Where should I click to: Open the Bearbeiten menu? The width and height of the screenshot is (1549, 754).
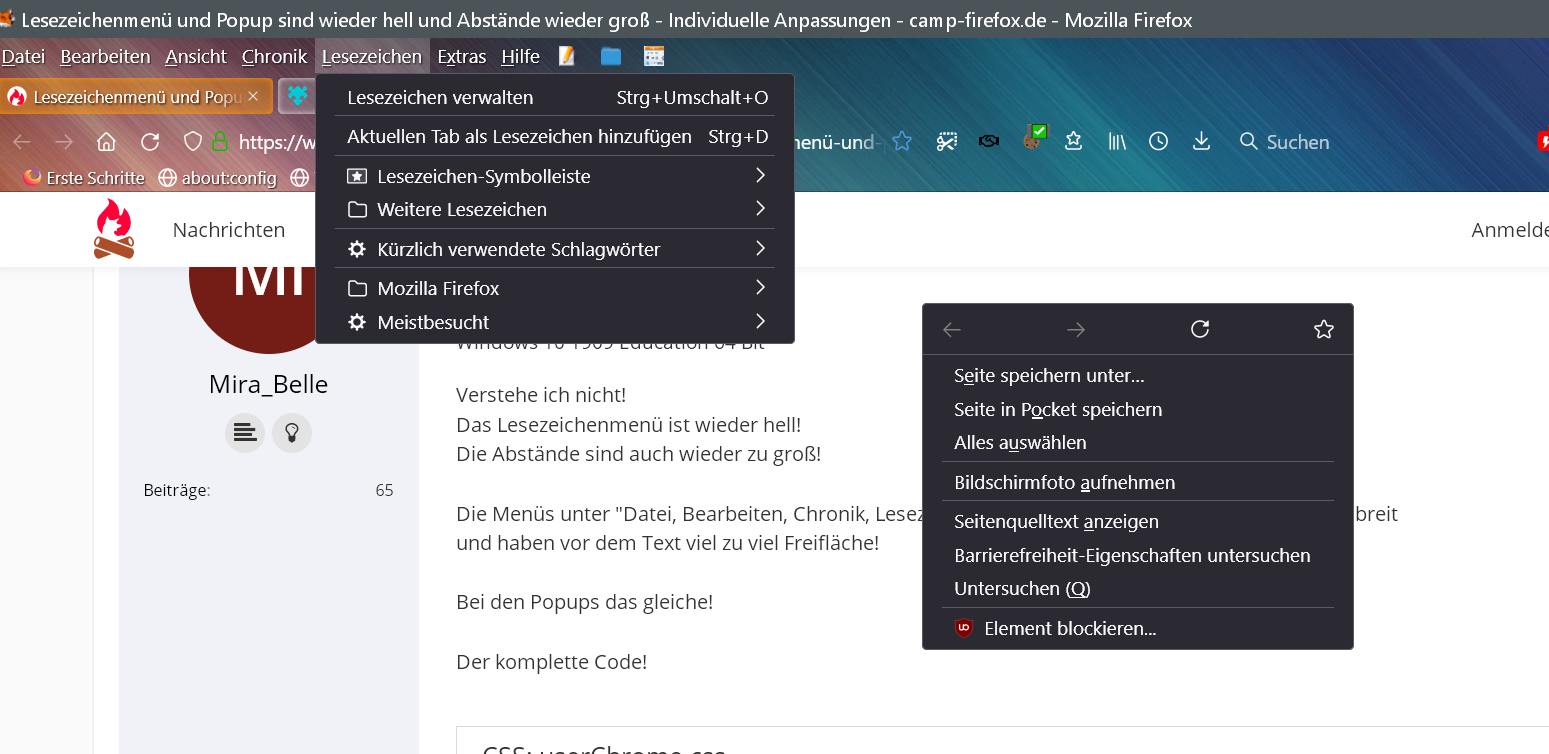pos(105,57)
